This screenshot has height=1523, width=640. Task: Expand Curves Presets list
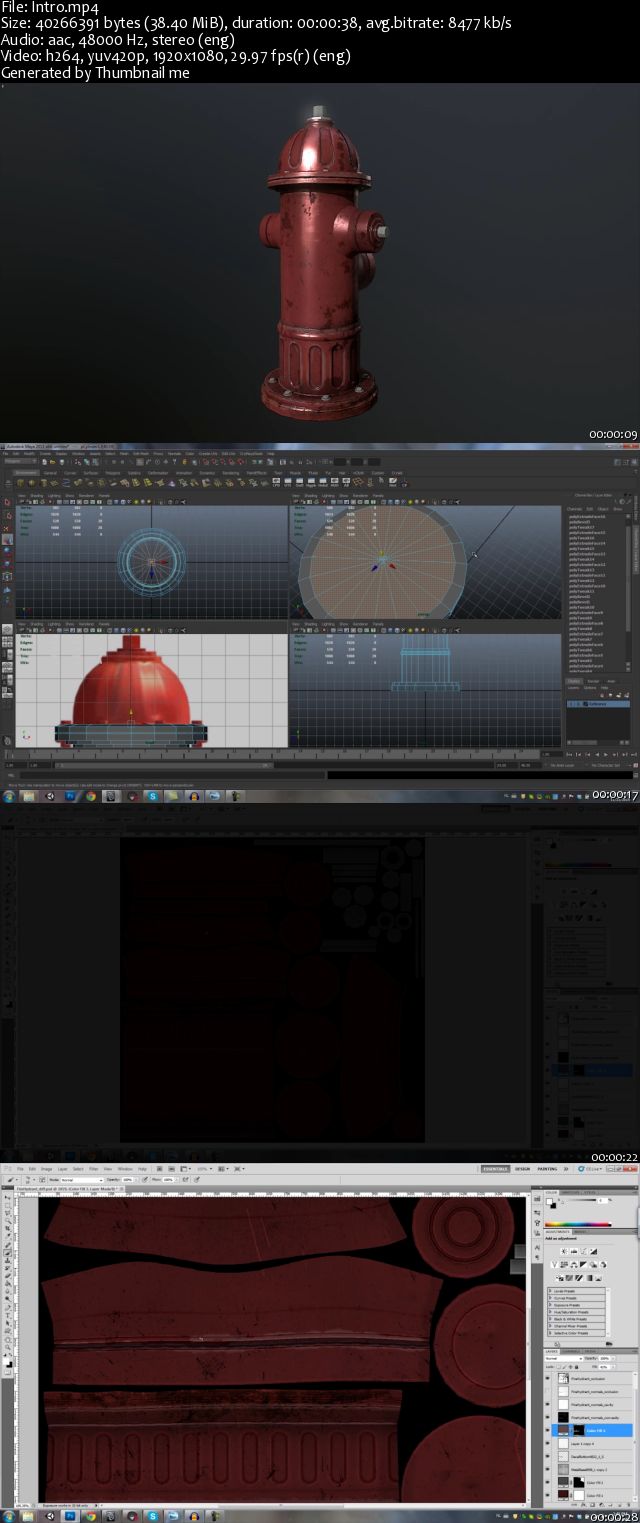tap(550, 1298)
